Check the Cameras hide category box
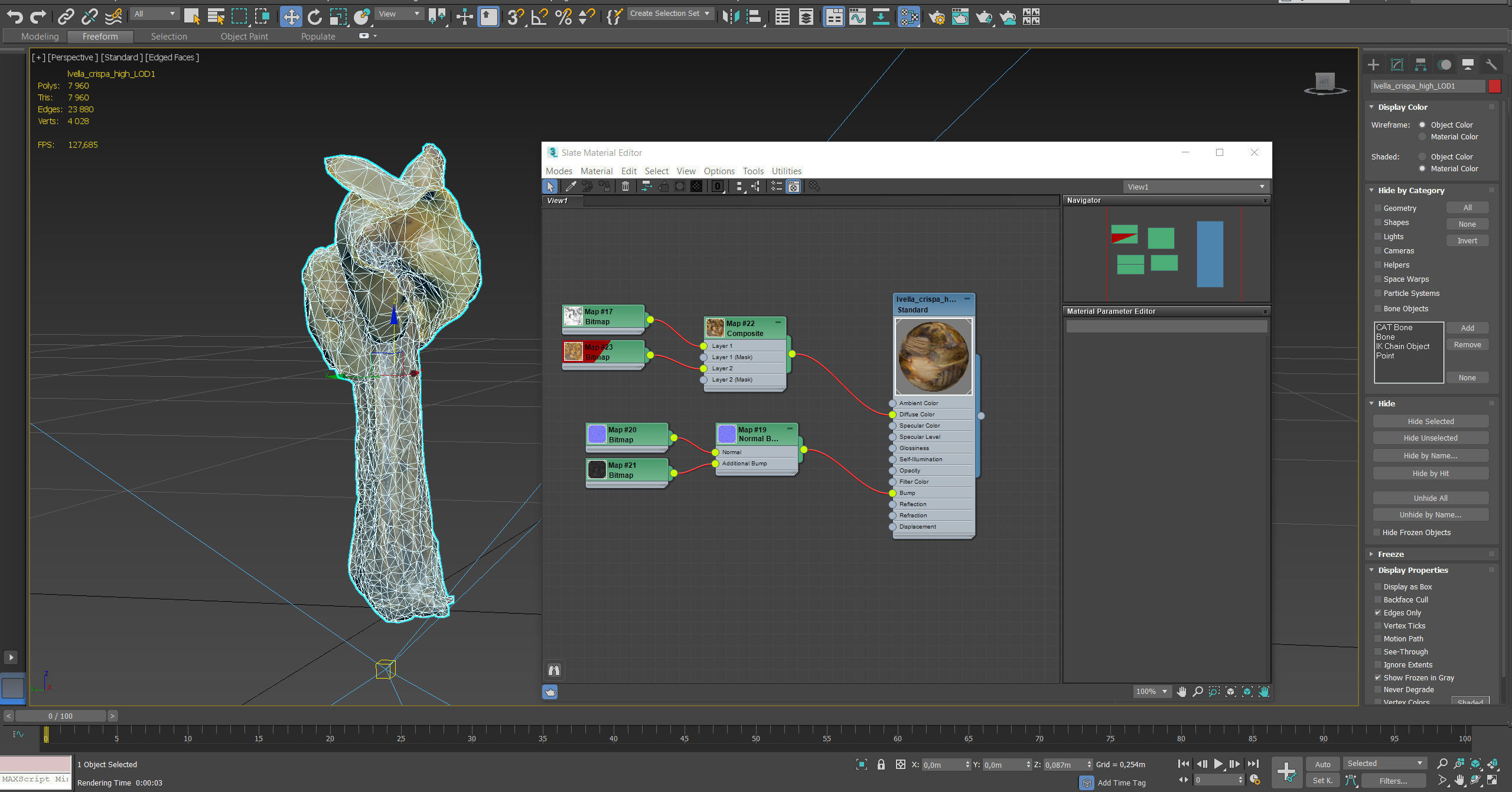 coord(1377,250)
